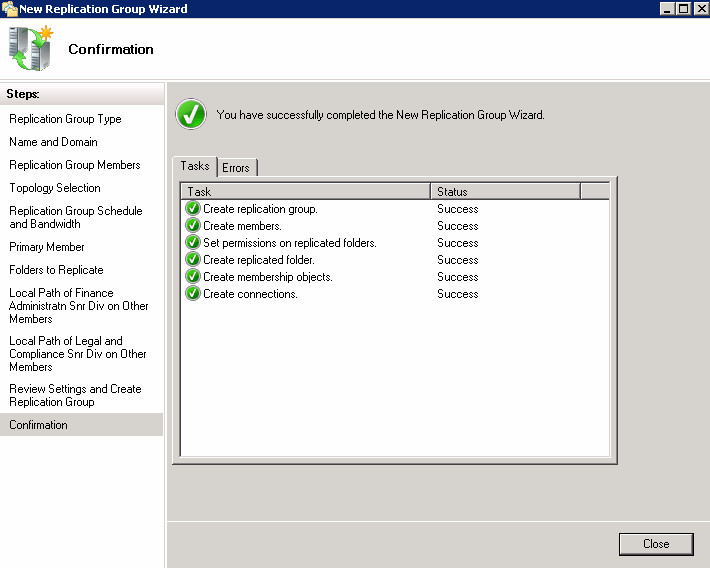Close the wizard with the title bar X
Viewport: 710px width, 568px height.
[701, 9]
